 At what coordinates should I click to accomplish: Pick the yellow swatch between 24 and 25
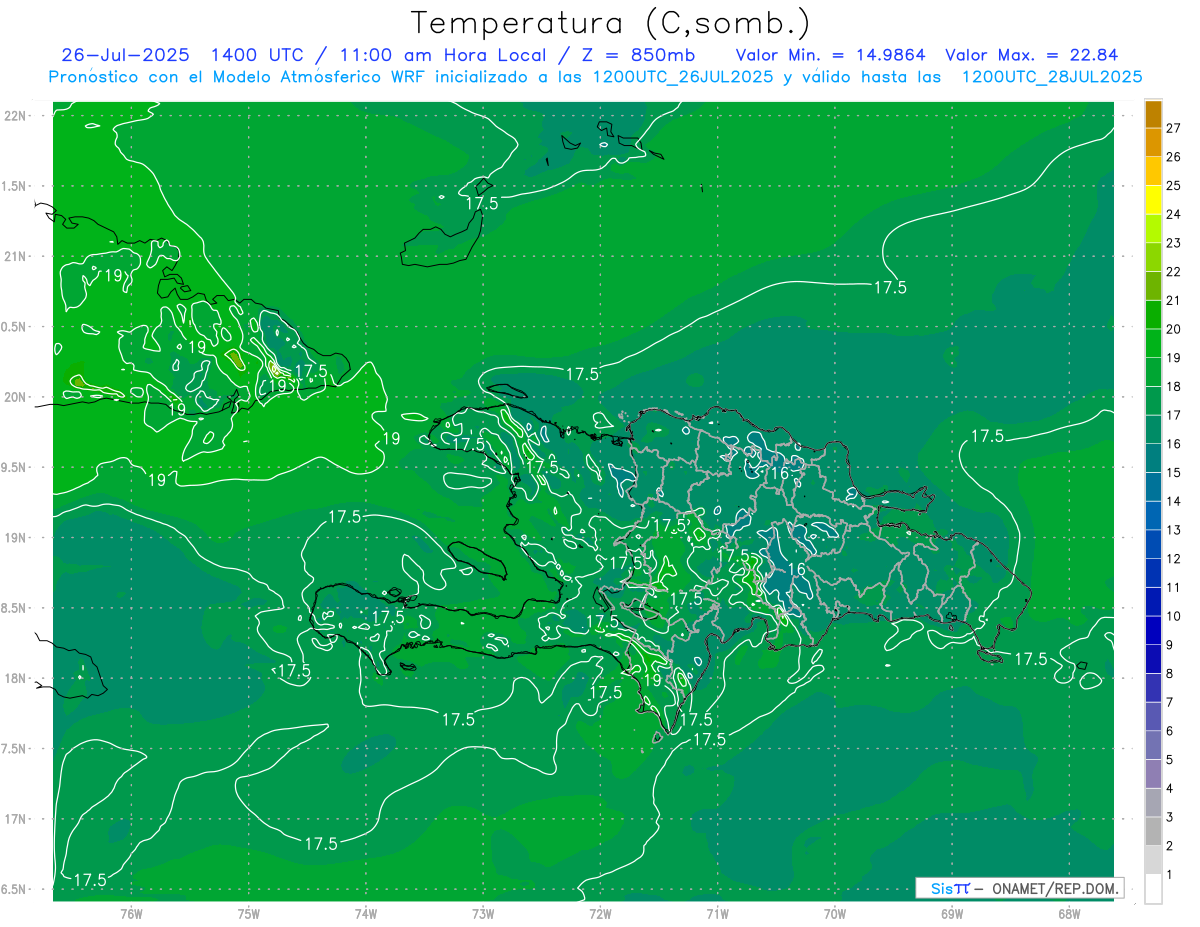(x=1153, y=200)
